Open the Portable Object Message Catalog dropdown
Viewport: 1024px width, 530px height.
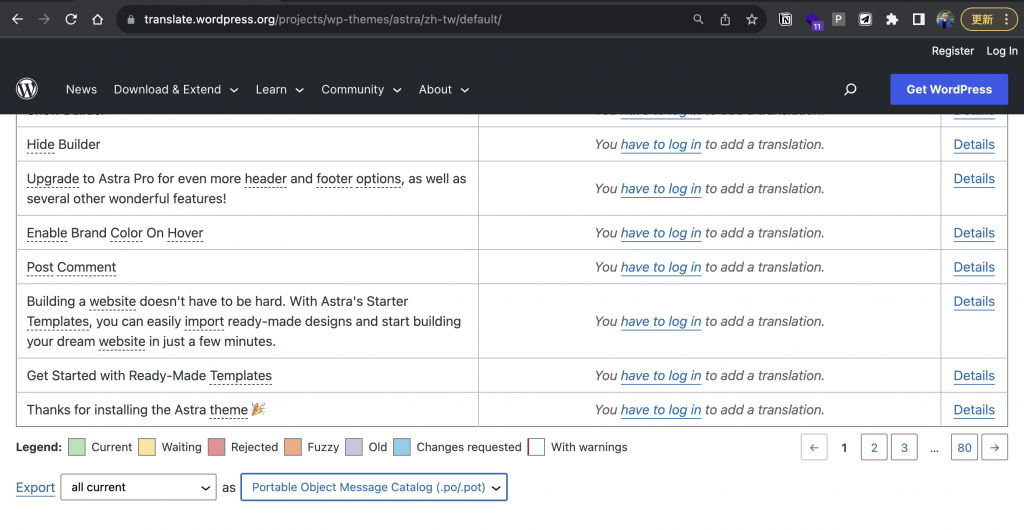(x=374, y=487)
